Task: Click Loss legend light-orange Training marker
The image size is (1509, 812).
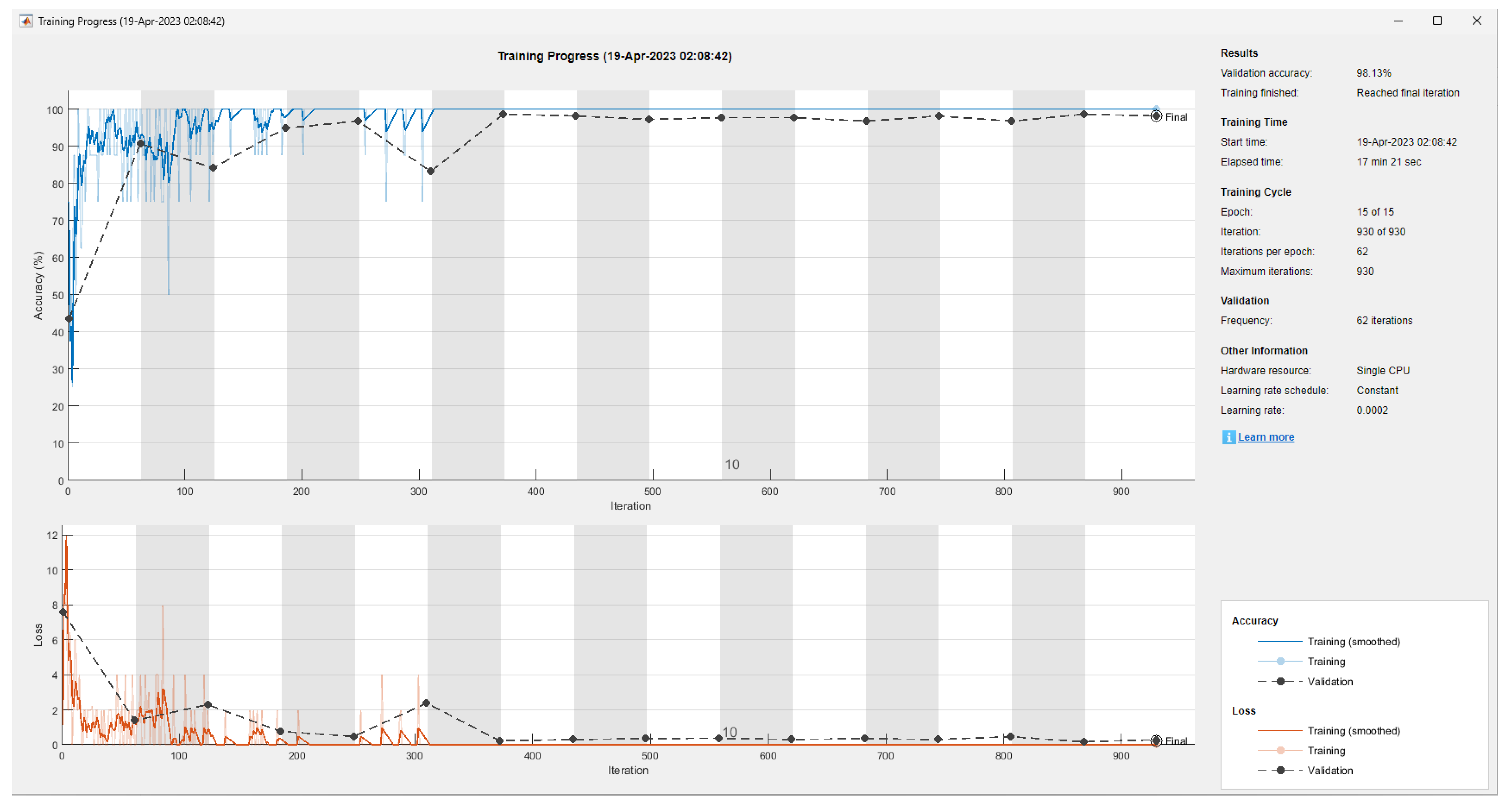Action: click(x=1280, y=751)
